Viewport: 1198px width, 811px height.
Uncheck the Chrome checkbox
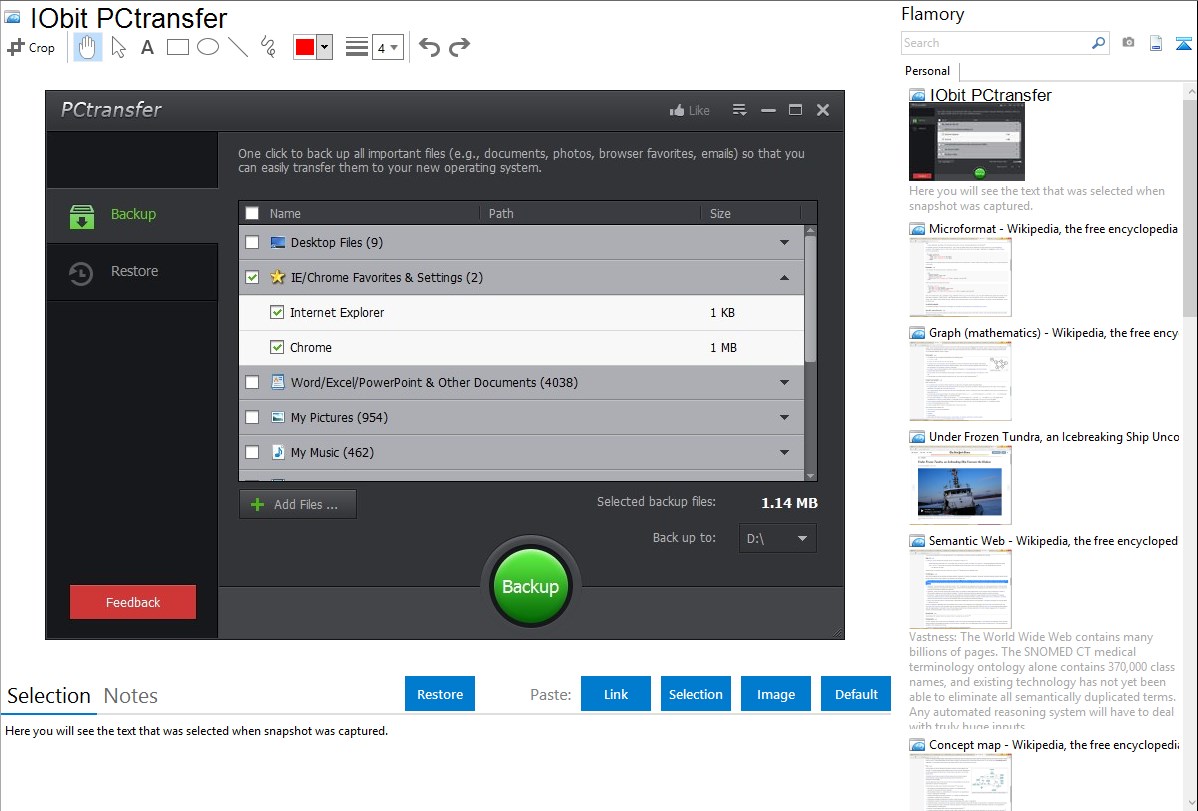click(277, 348)
